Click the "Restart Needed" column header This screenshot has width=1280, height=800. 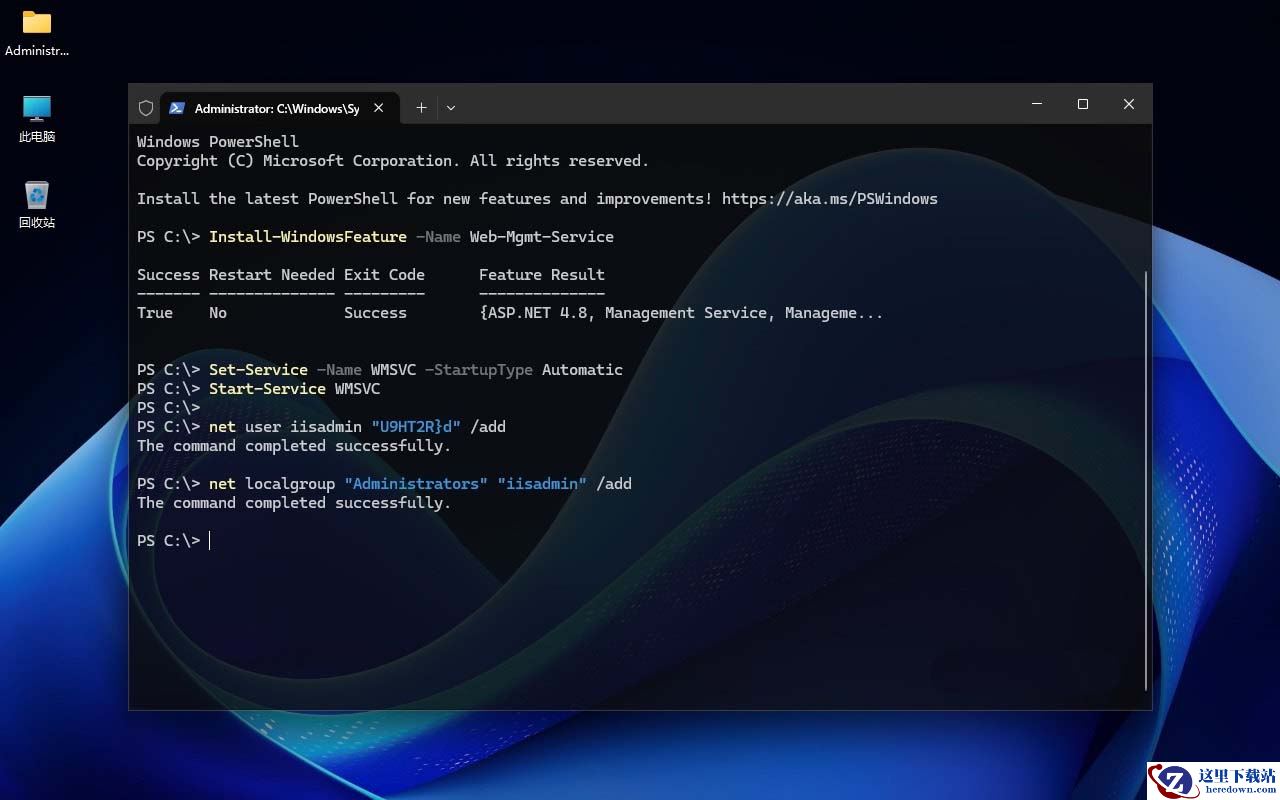pos(272,275)
